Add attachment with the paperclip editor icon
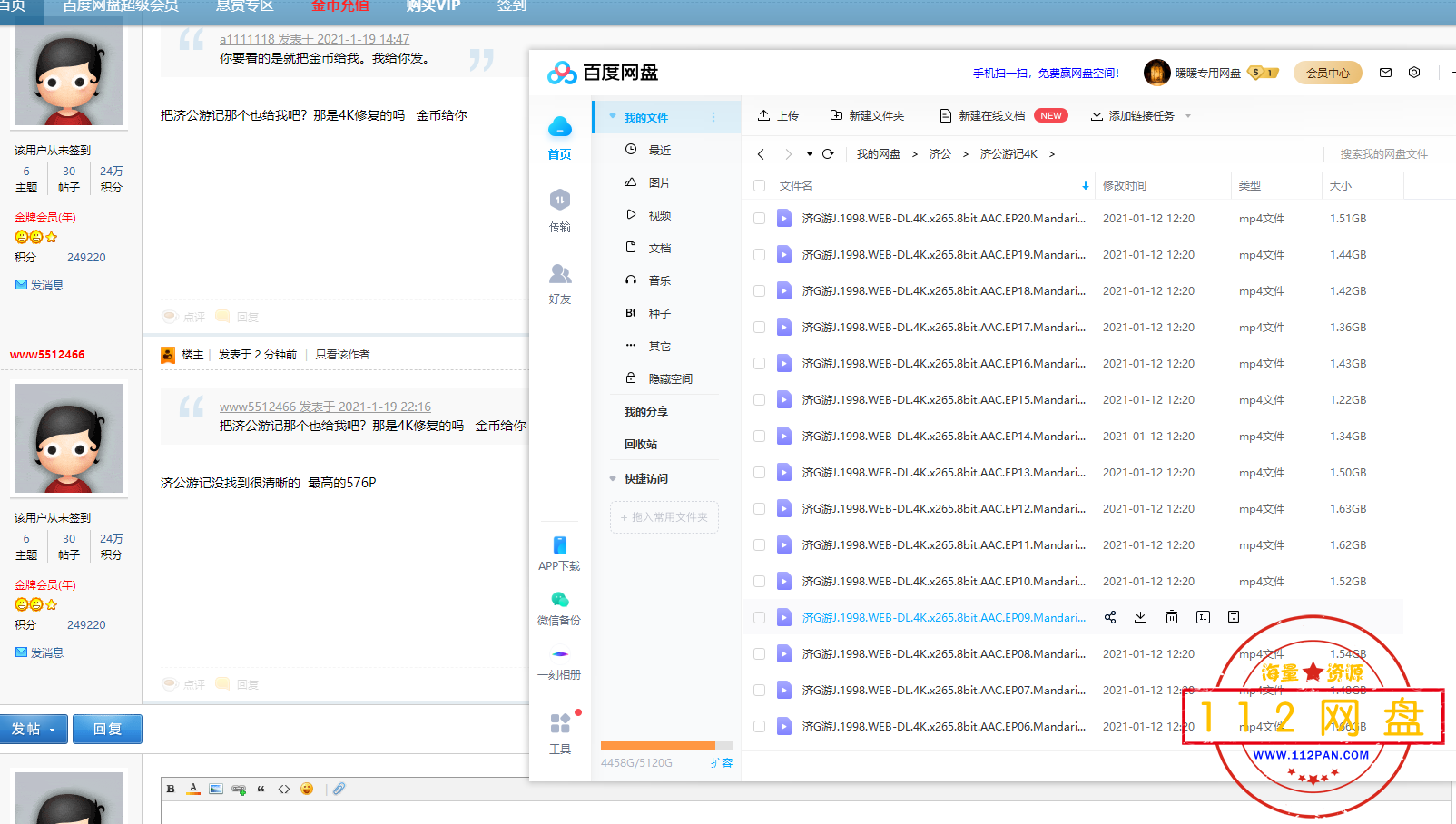This screenshot has height=824, width=1456. pyautogui.click(x=339, y=789)
